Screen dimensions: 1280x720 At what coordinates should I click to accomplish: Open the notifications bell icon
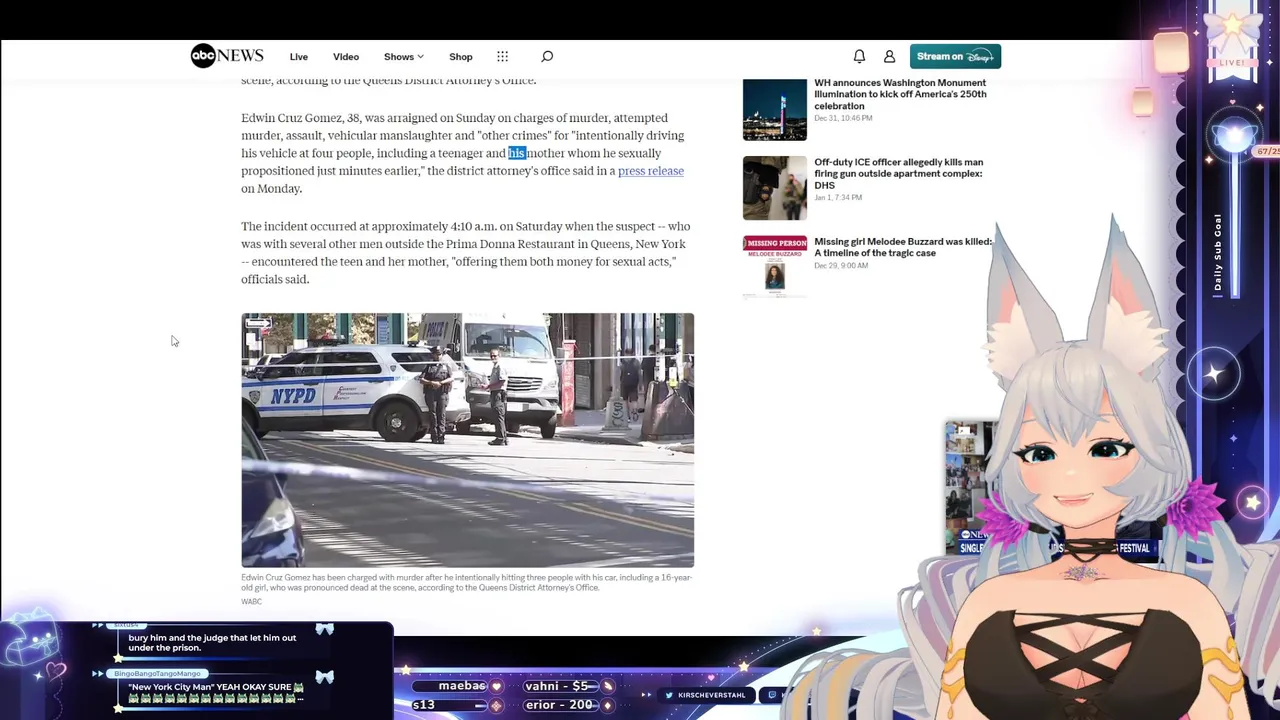click(859, 57)
